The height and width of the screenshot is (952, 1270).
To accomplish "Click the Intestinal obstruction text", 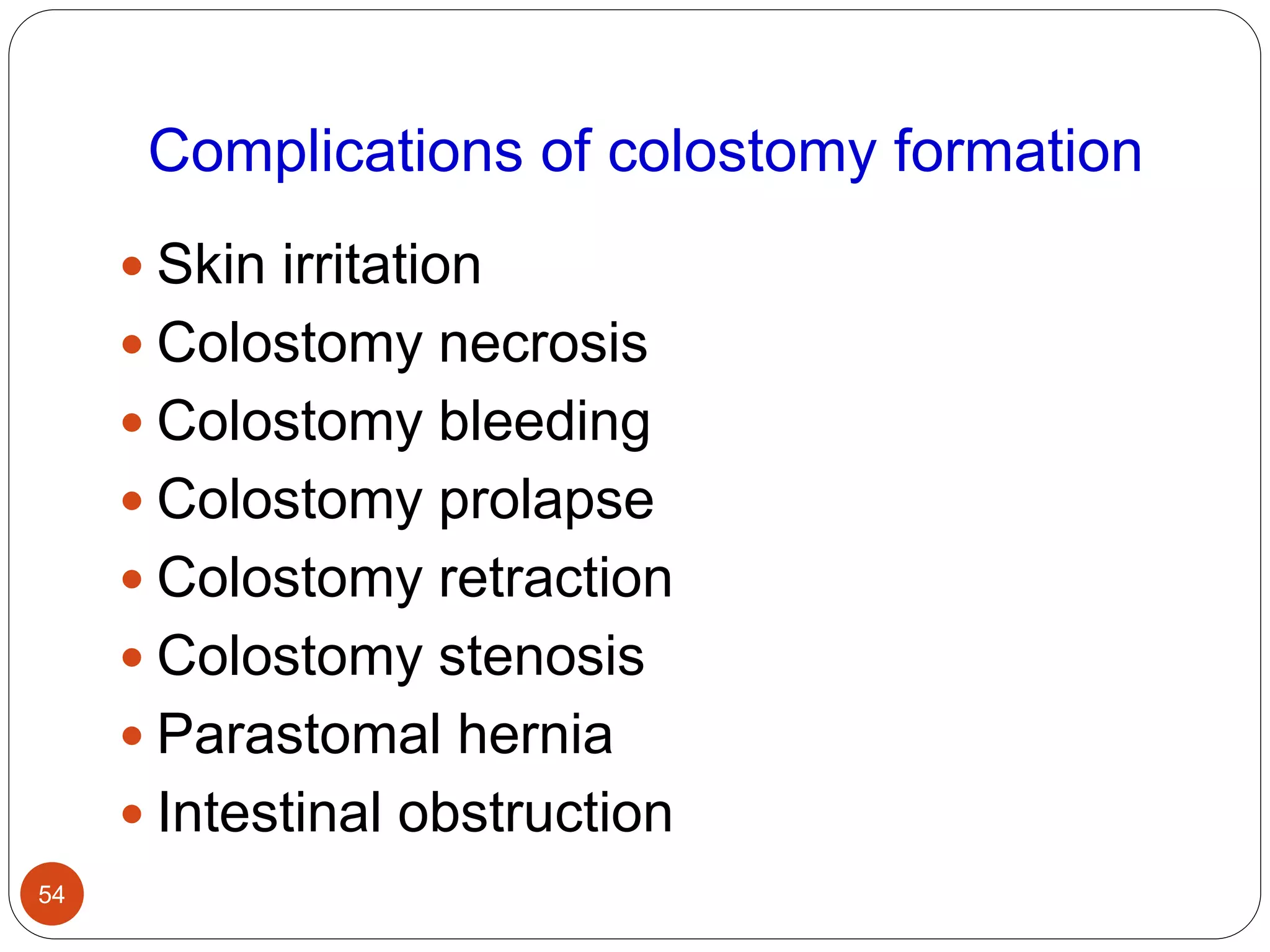I will (x=415, y=813).
